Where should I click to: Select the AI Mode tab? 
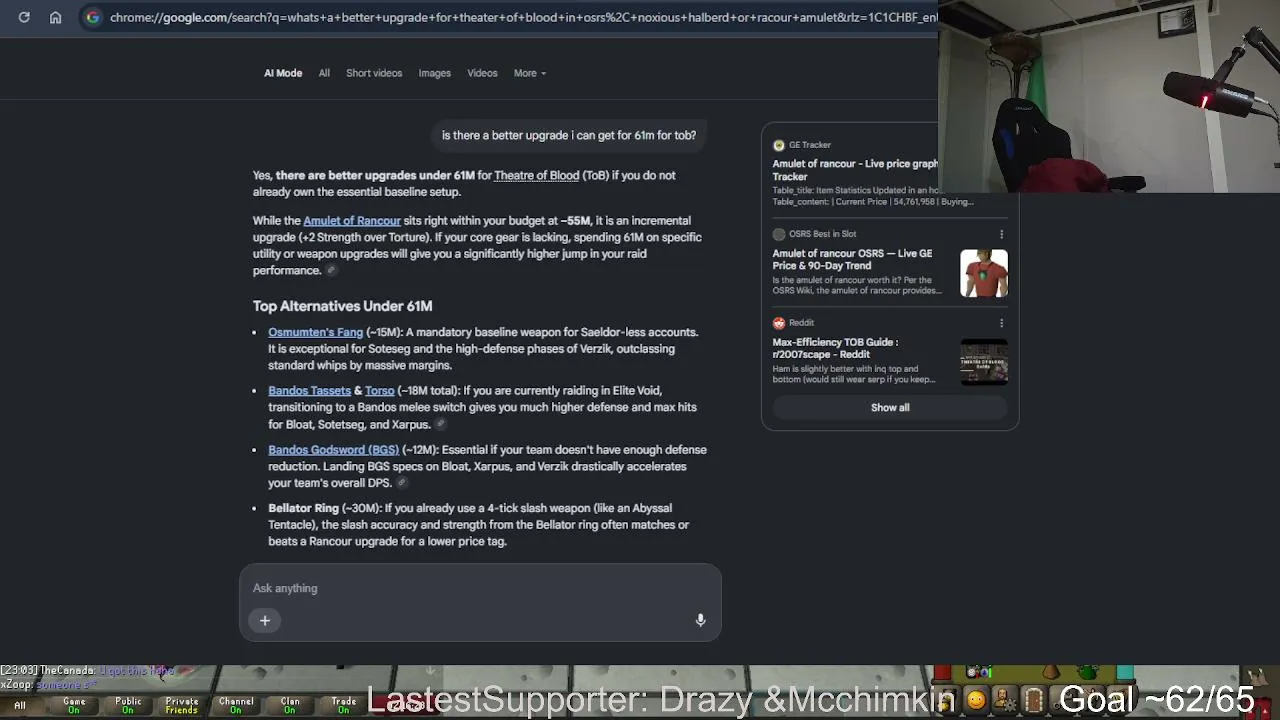[283, 73]
